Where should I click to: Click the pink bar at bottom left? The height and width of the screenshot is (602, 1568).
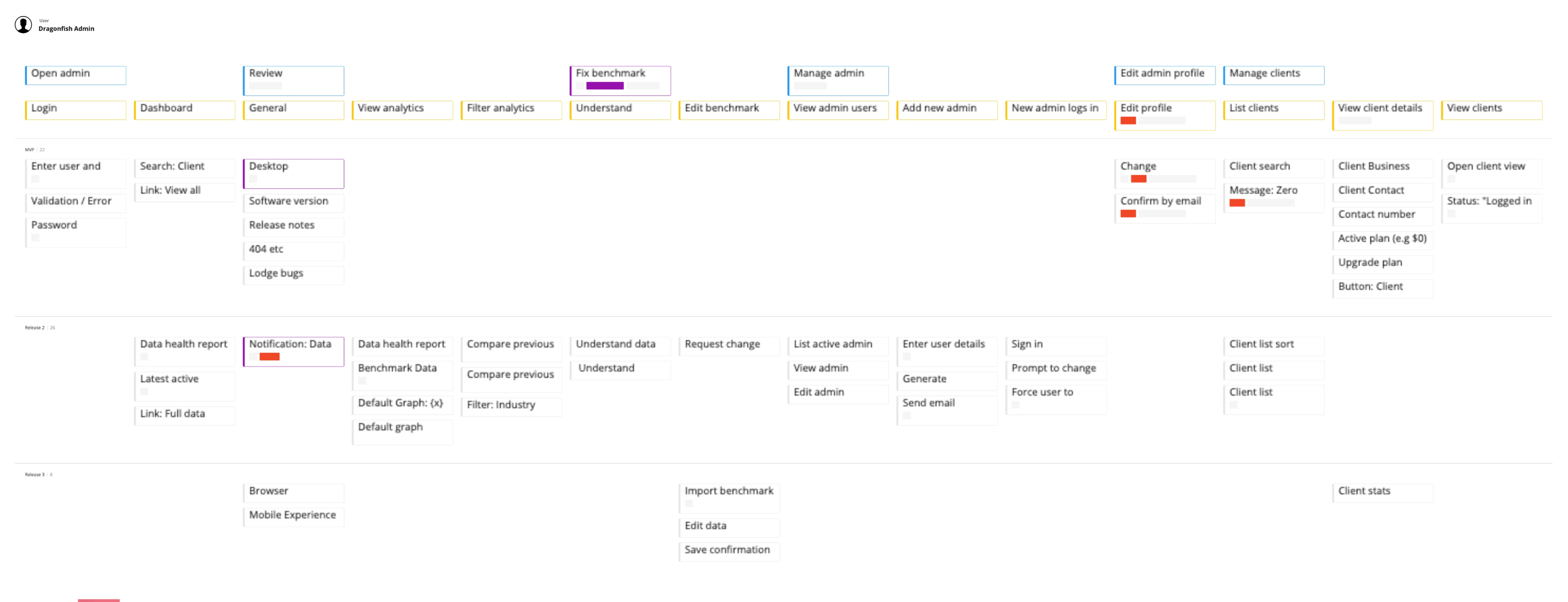coord(99,600)
